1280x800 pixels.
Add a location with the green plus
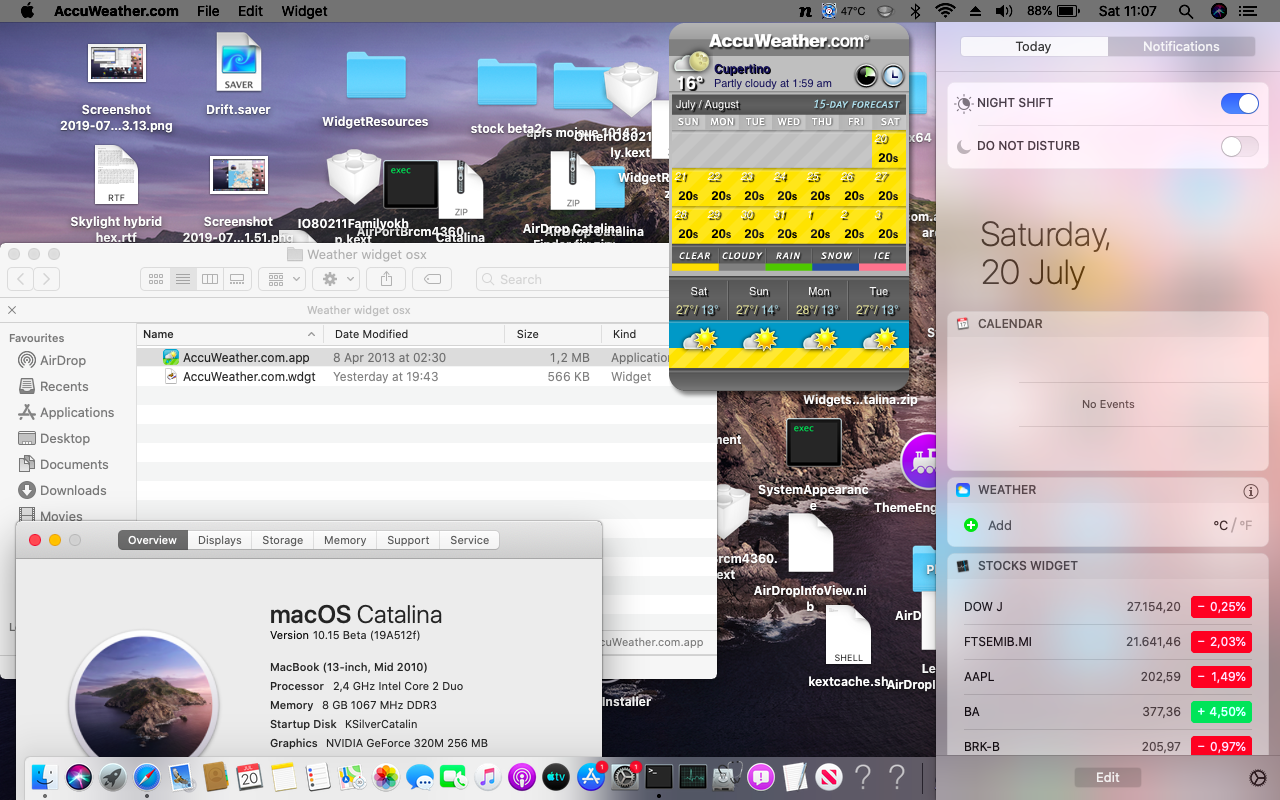point(970,525)
